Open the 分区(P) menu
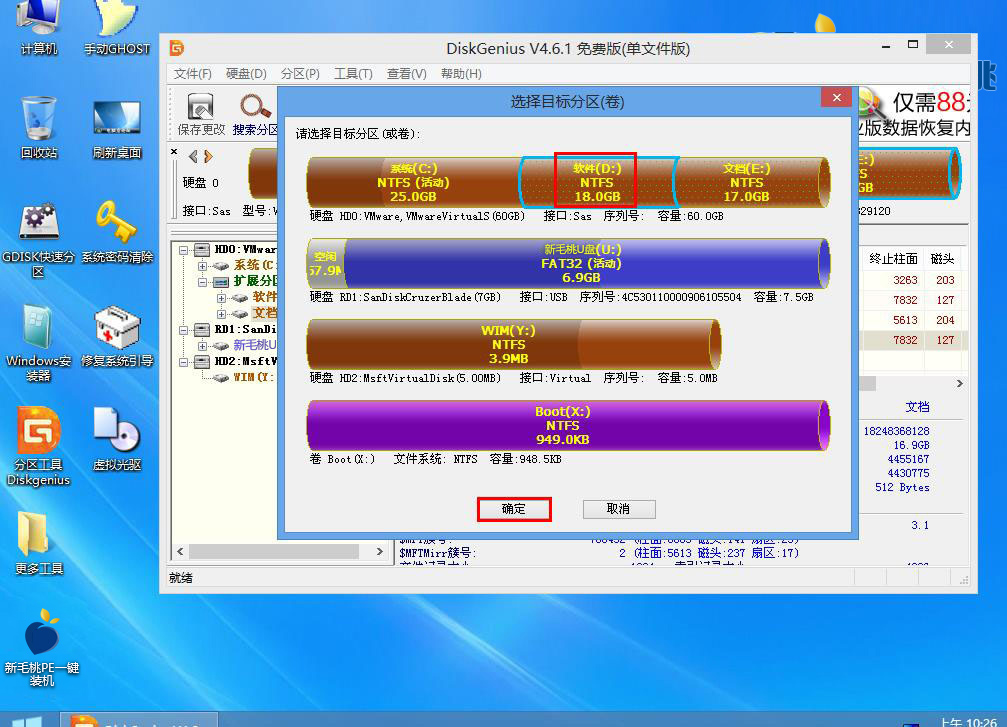This screenshot has height=727, width=1007. [x=300, y=74]
